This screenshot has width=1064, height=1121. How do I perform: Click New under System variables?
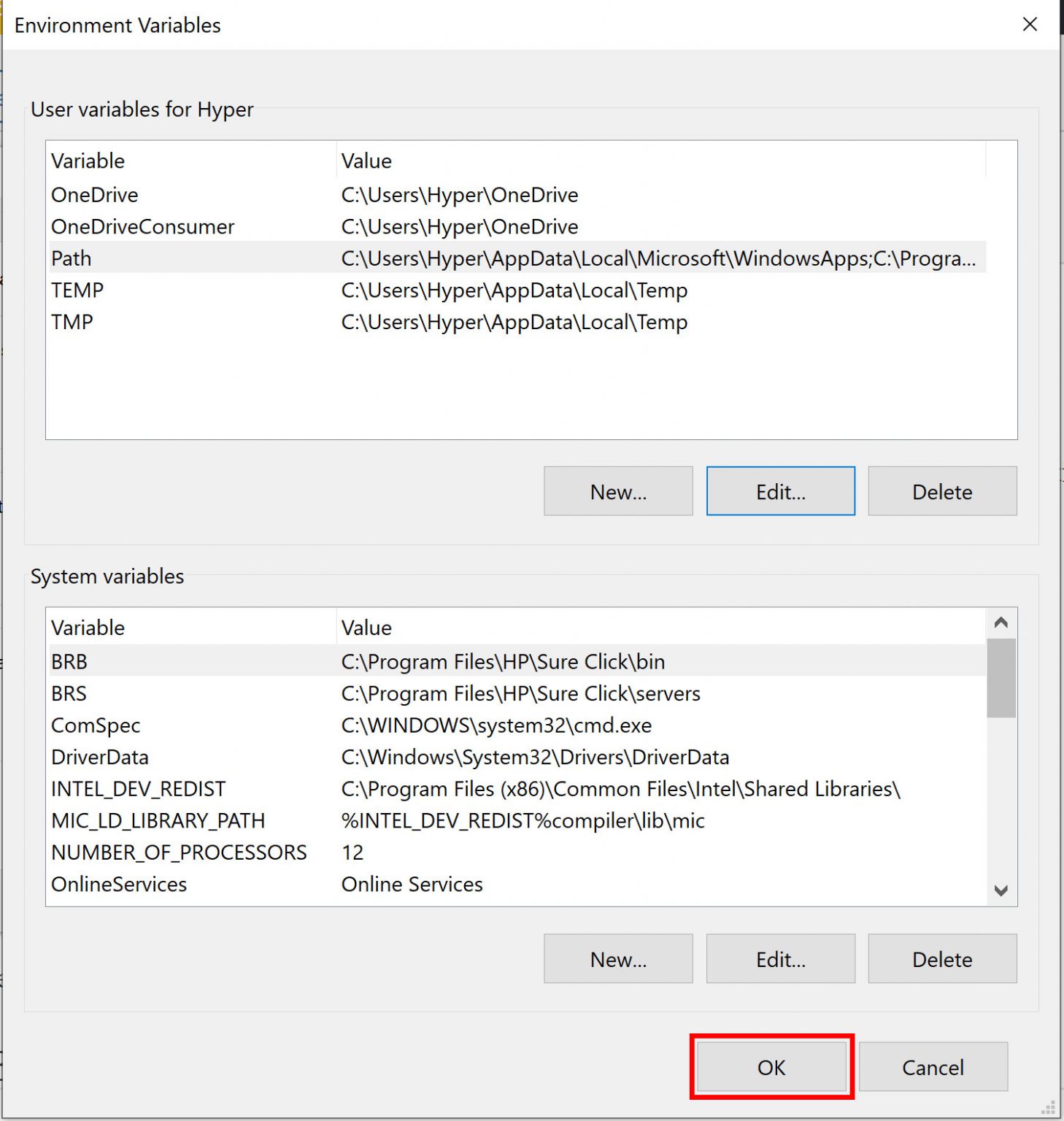[618, 958]
